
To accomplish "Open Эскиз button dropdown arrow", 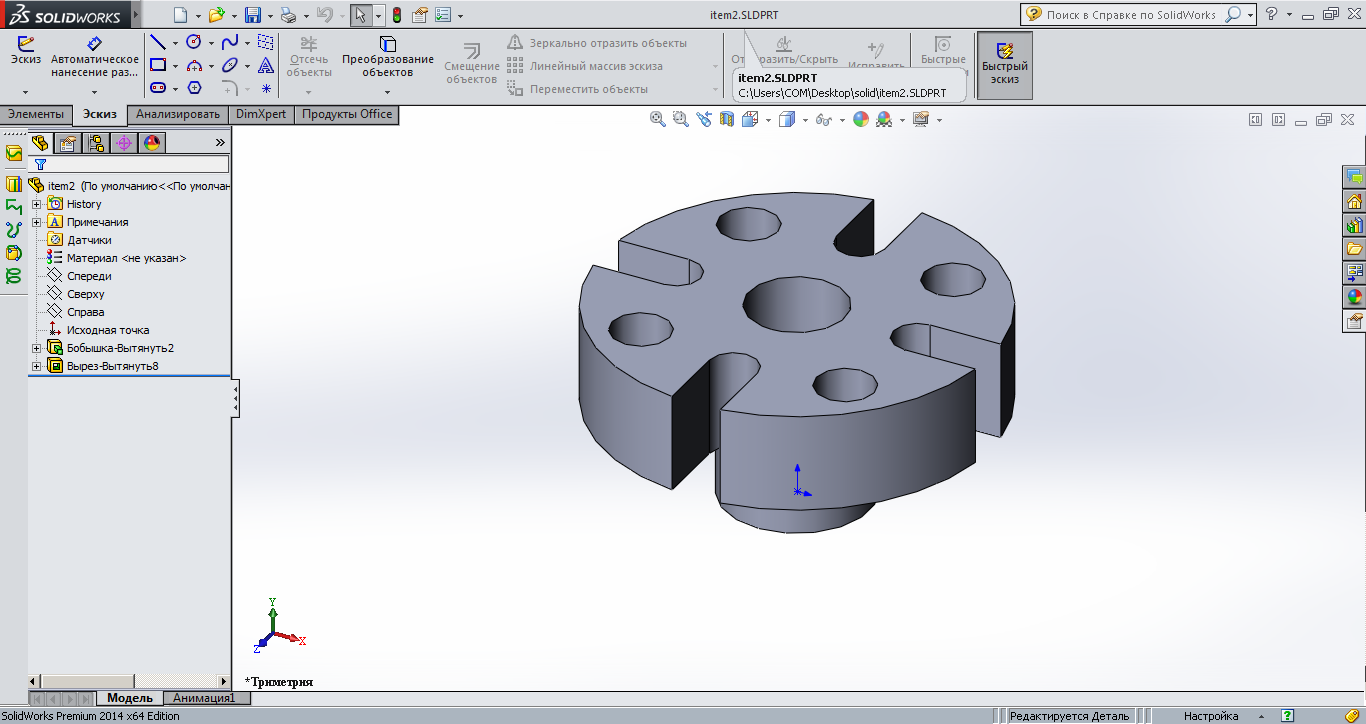I will 26,91.
